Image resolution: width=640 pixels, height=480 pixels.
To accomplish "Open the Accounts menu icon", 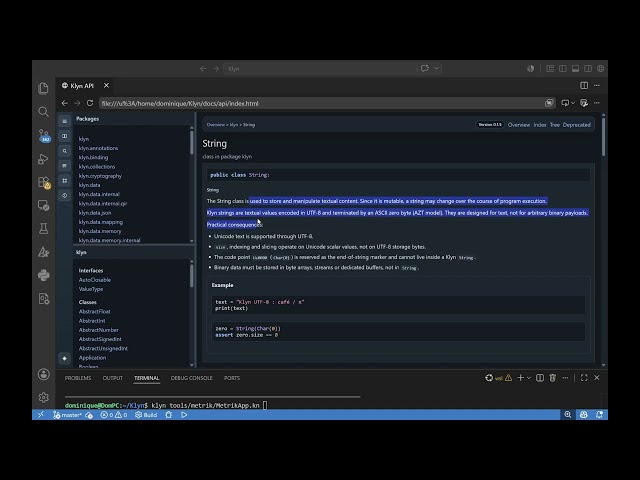I will click(x=43, y=374).
